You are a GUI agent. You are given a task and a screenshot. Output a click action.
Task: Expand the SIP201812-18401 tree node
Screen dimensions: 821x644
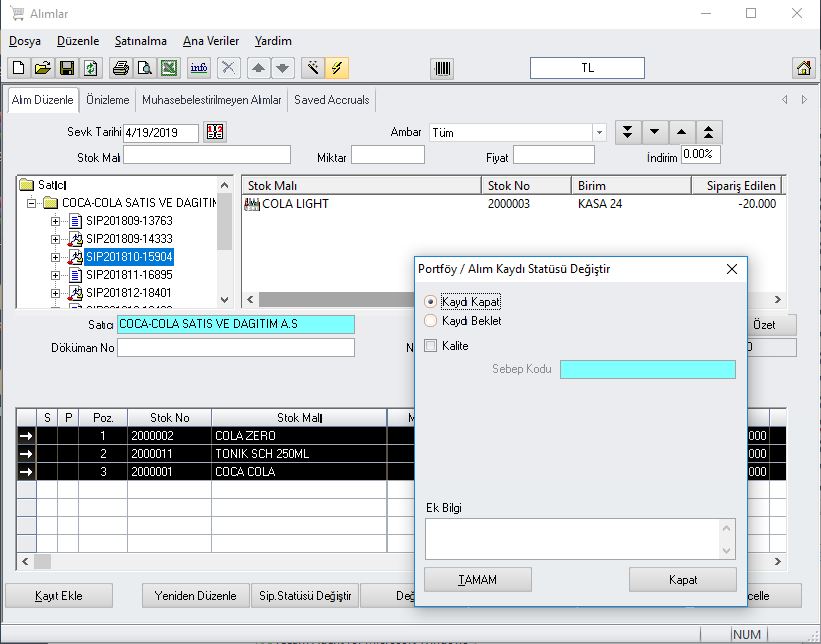click(55, 293)
